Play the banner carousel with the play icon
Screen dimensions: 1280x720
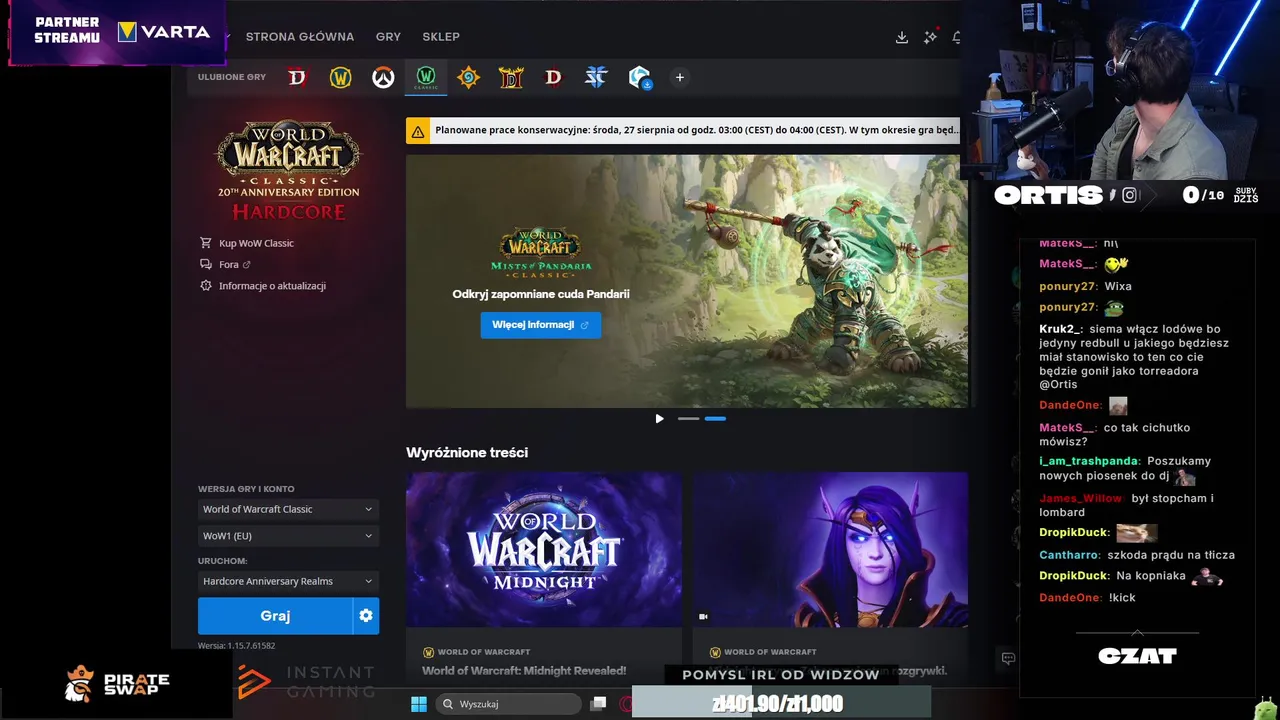(x=659, y=418)
